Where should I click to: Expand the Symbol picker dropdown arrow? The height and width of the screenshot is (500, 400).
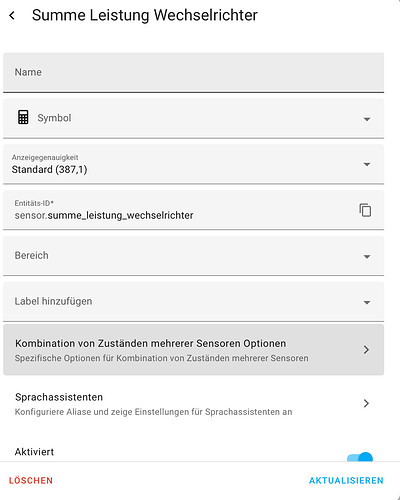pos(367,119)
